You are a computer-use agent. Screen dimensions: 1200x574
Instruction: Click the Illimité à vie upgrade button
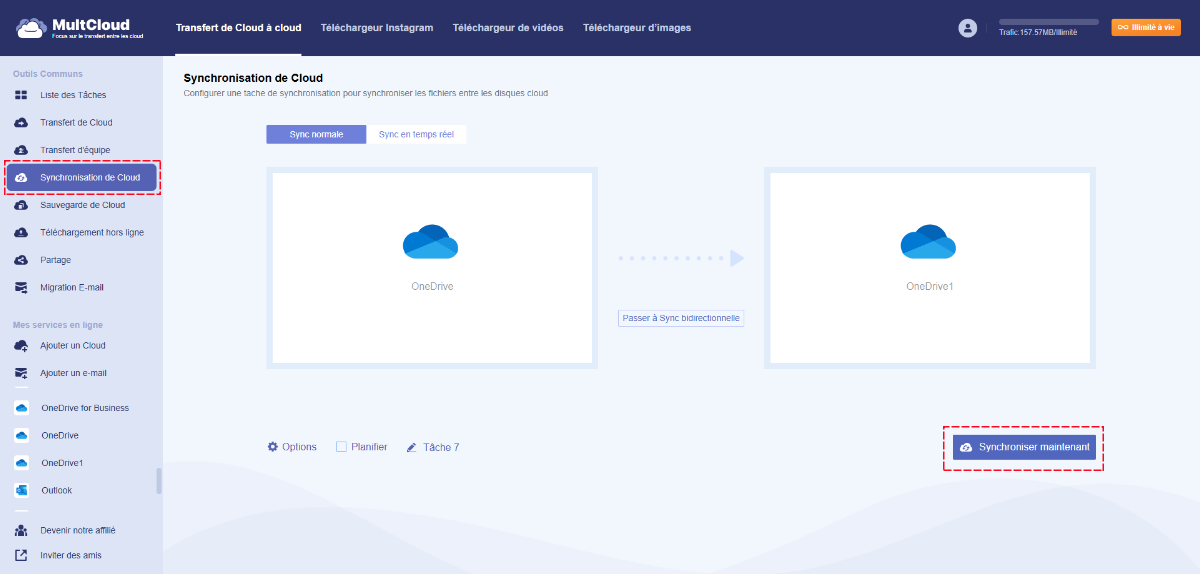(1146, 28)
